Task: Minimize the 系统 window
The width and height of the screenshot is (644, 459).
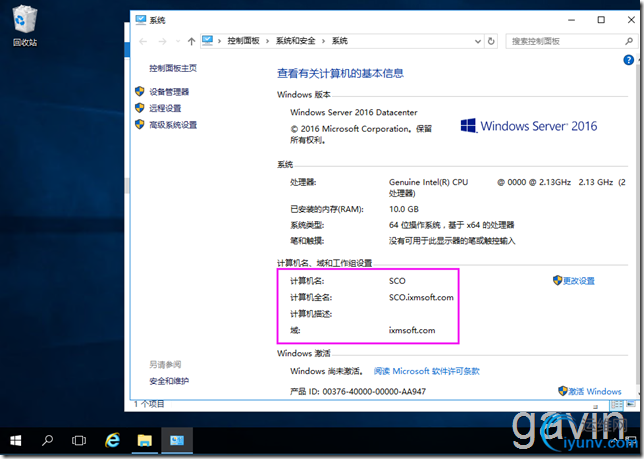Action: pyautogui.click(x=571, y=20)
